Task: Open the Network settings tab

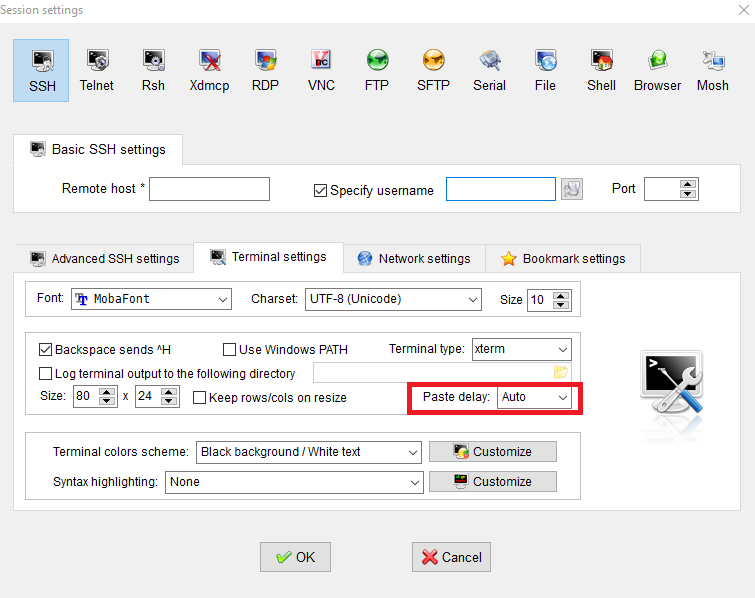Action: 414,259
